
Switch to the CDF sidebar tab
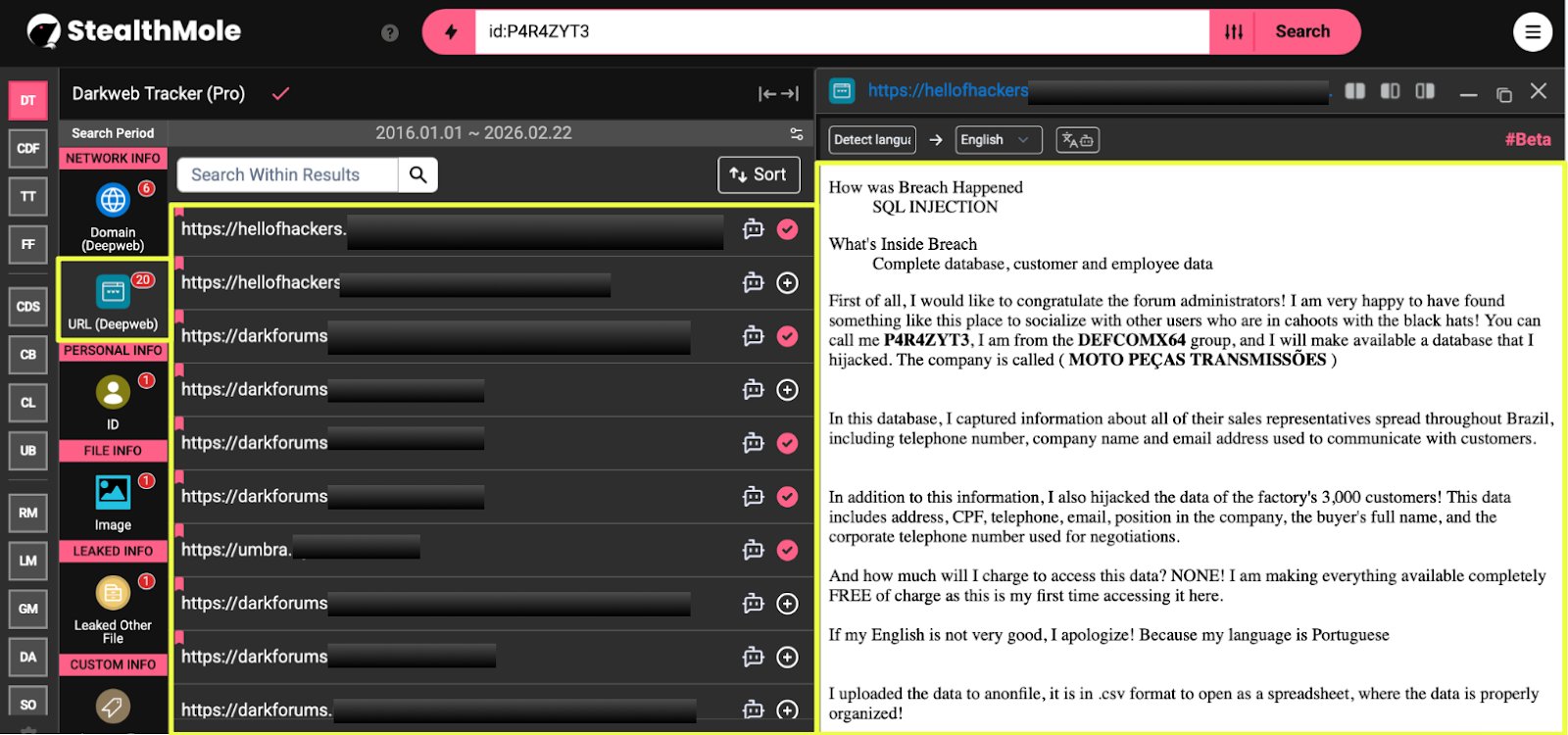[28, 149]
